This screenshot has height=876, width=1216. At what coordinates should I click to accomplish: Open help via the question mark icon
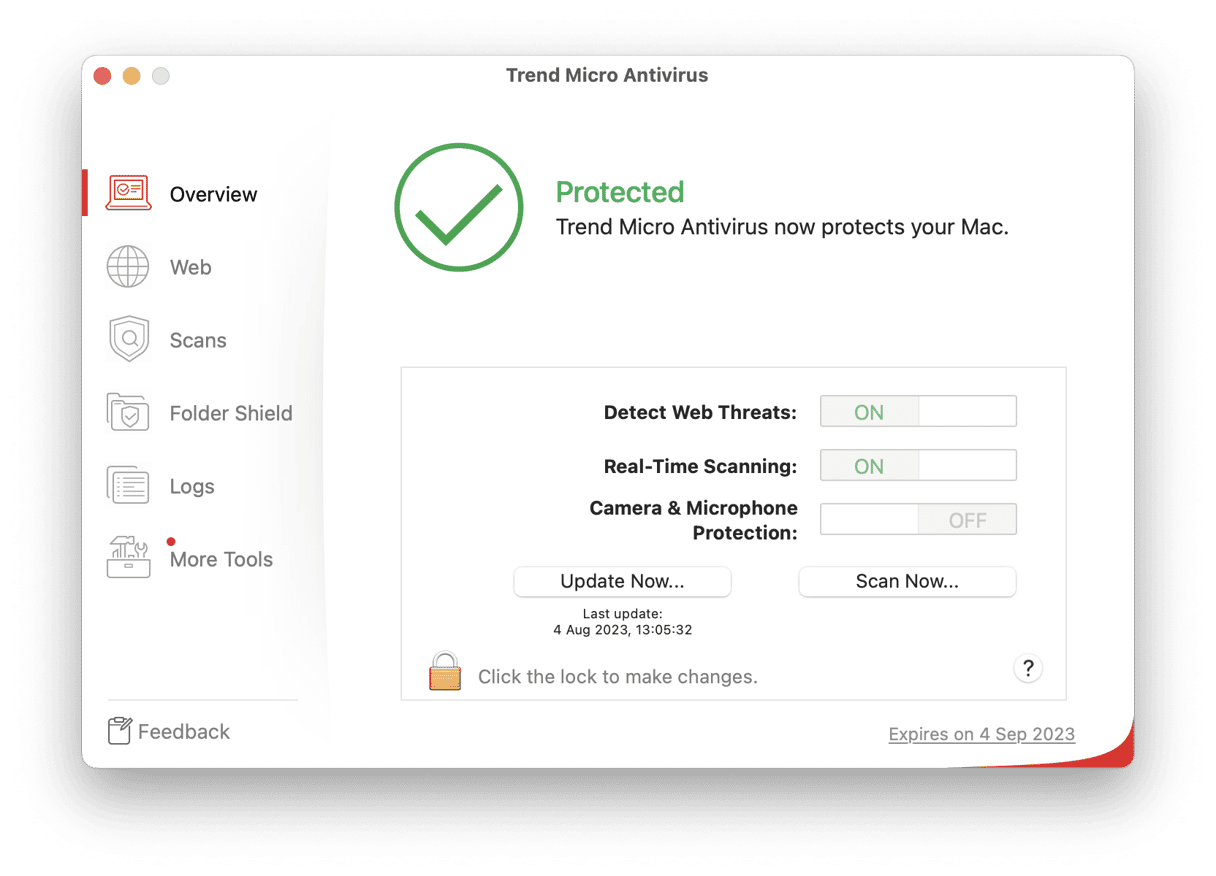tap(1028, 667)
